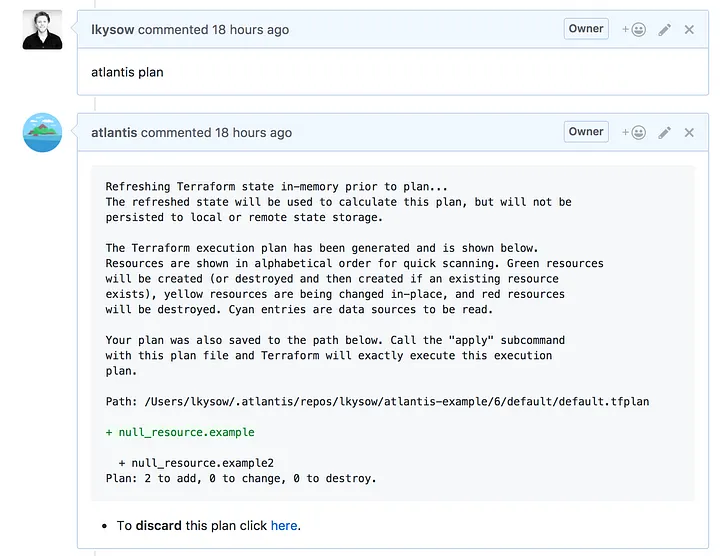
Task: Open '18 hours ago' timestamp on atlantis comment
Action: (x=253, y=133)
